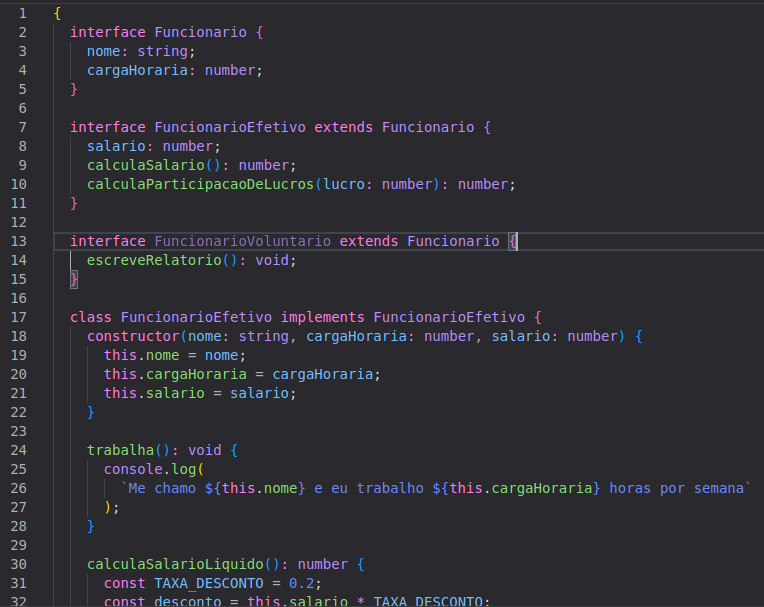Click the "constructor" keyword on line 18
The image size is (764, 607).
(133, 336)
